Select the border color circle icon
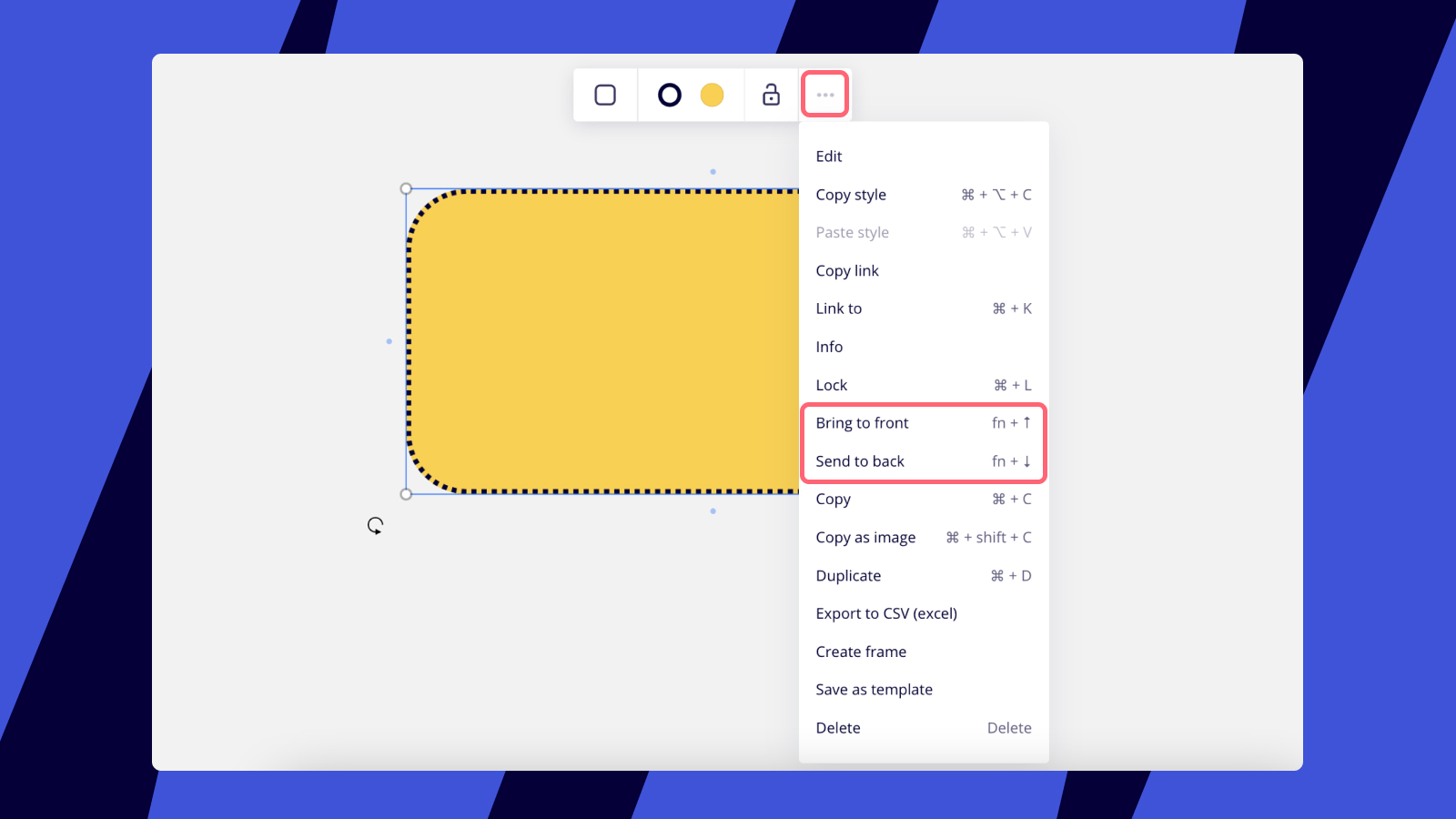This screenshot has width=1456, height=819. [x=669, y=94]
